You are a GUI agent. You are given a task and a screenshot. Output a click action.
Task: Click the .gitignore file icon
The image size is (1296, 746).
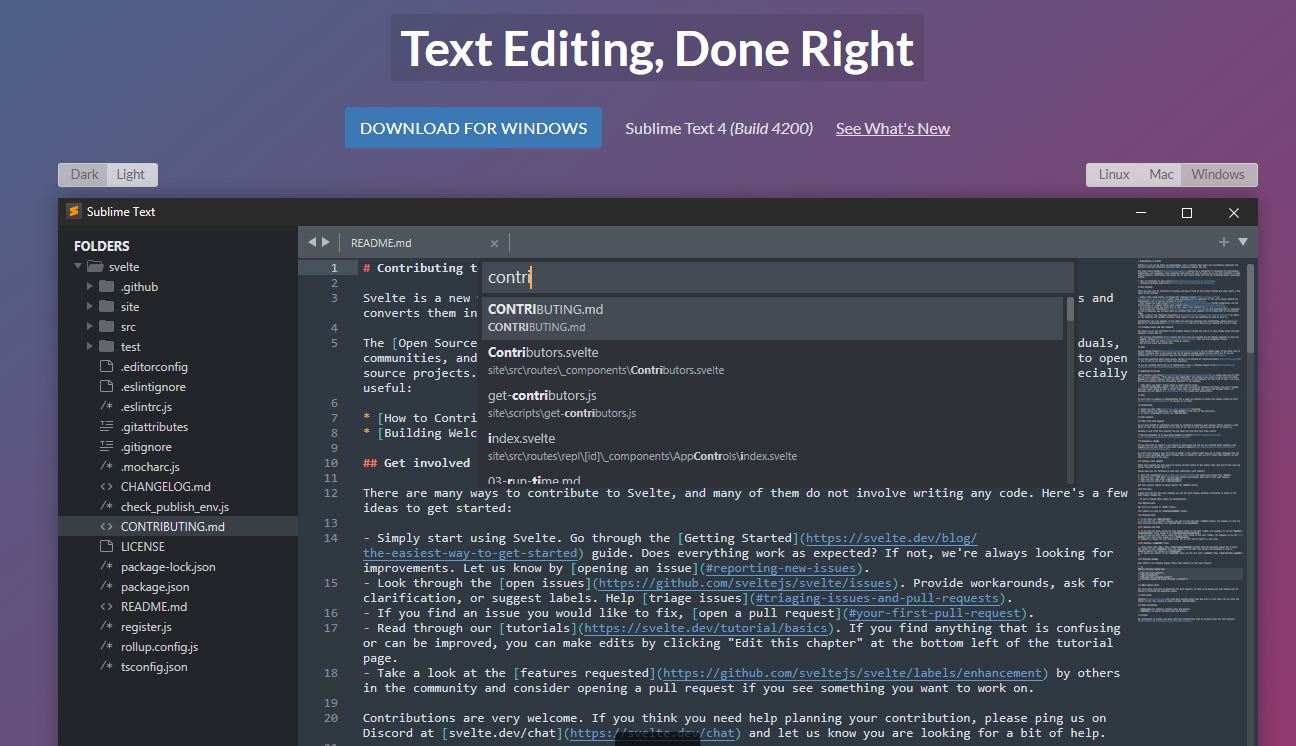107,447
